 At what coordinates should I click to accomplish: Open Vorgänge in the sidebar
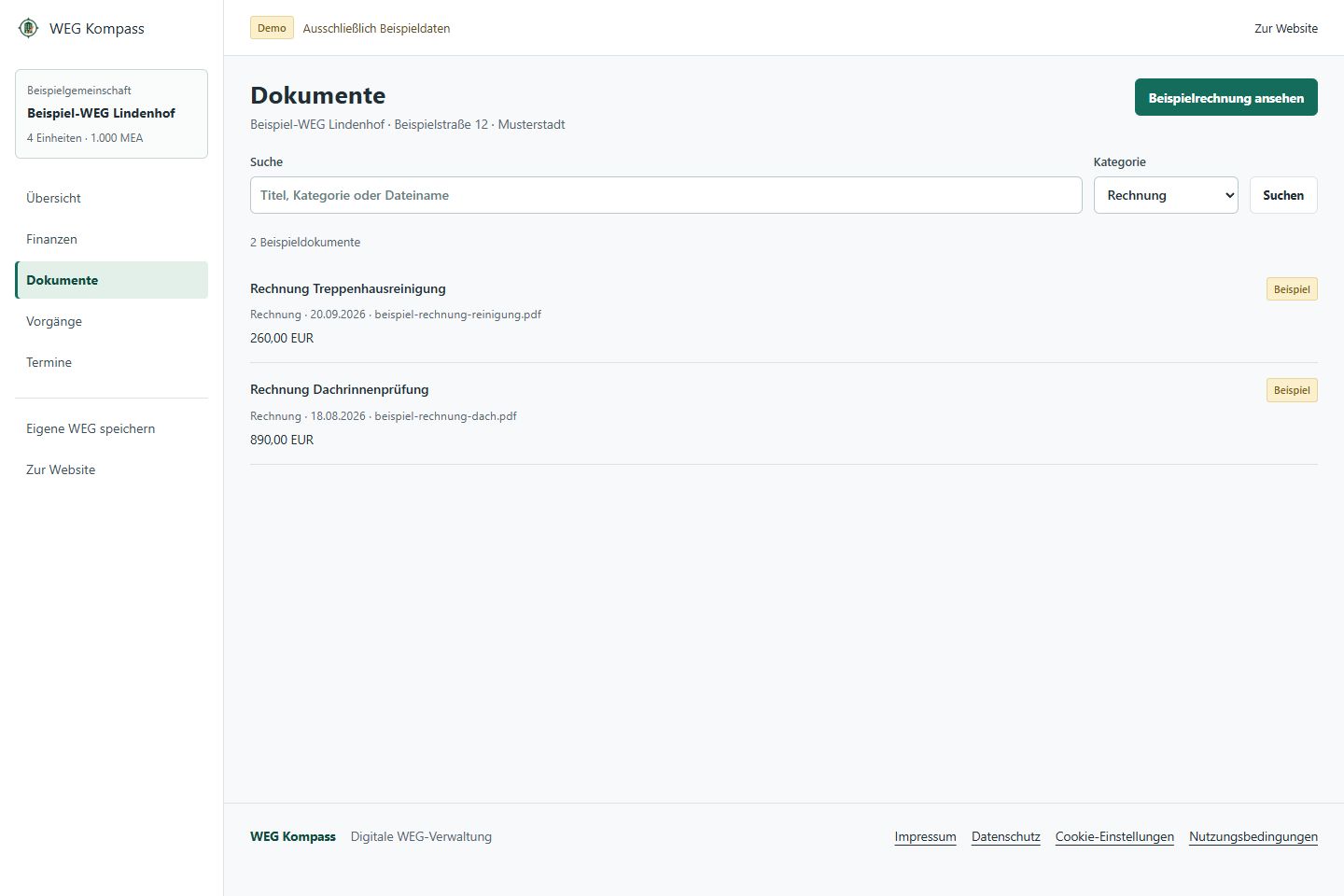111,321
